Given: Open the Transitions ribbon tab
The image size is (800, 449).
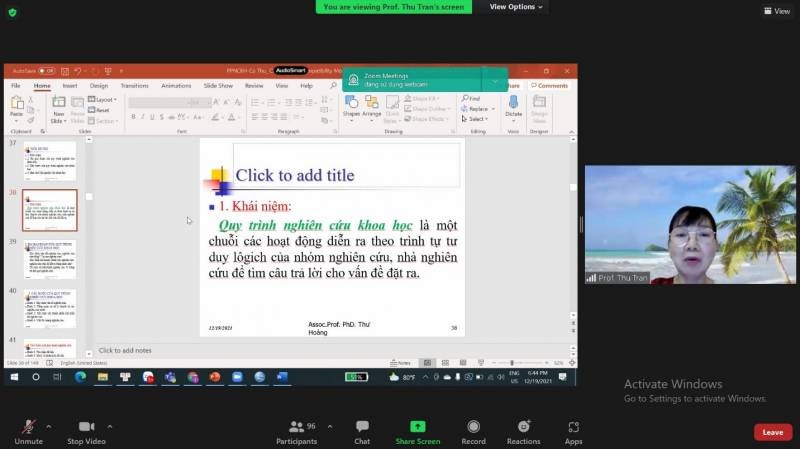Looking at the screenshot, I should (x=134, y=86).
